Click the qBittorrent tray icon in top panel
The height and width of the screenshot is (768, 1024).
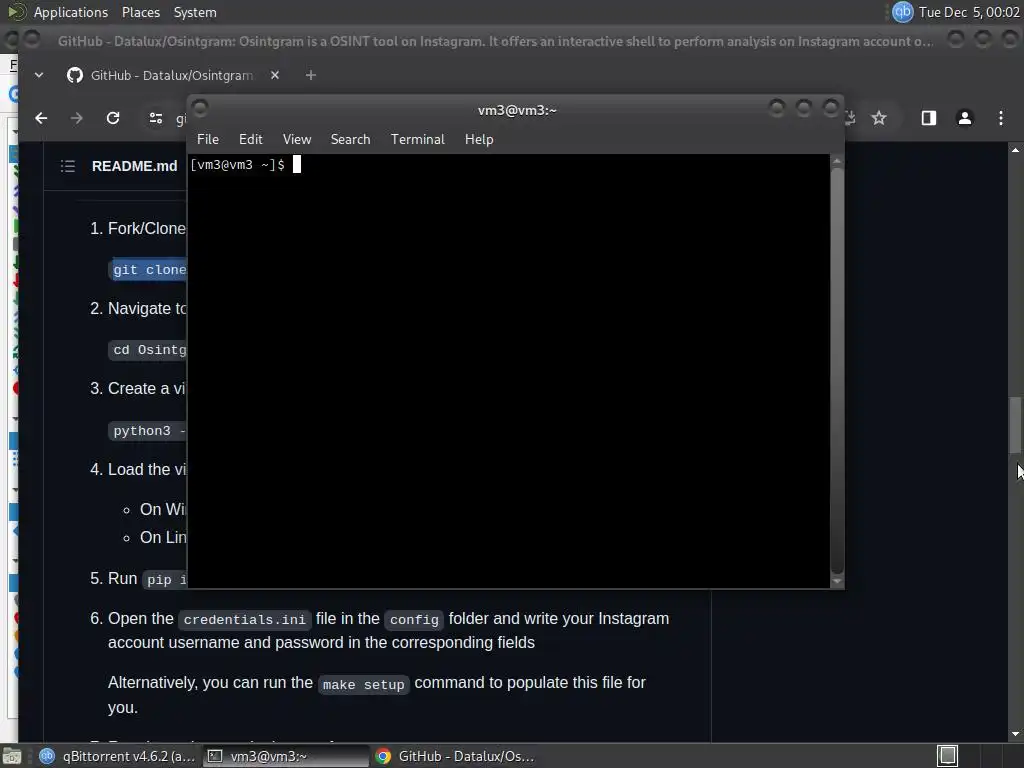point(902,12)
